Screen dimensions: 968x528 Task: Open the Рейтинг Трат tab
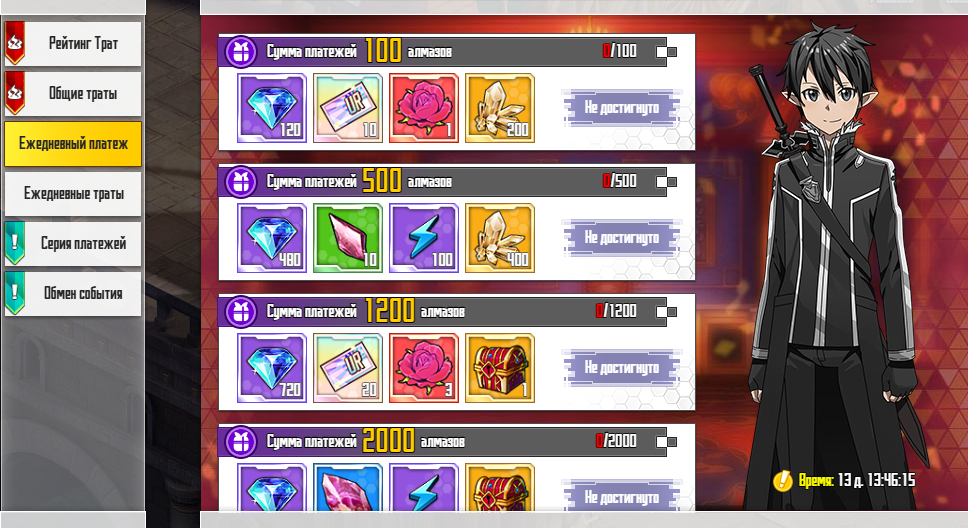pyautogui.click(x=73, y=44)
